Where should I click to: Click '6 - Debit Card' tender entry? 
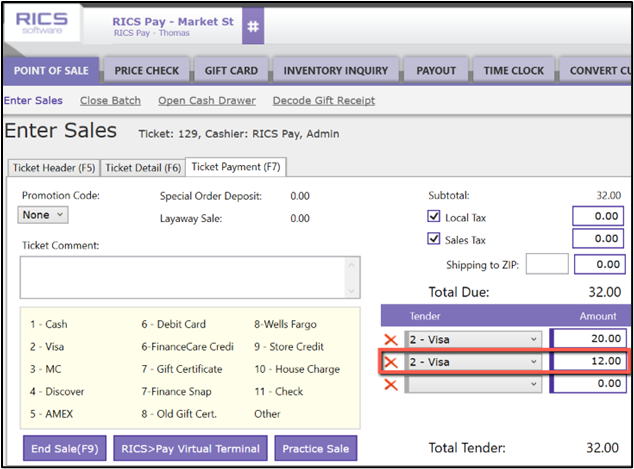(173, 324)
